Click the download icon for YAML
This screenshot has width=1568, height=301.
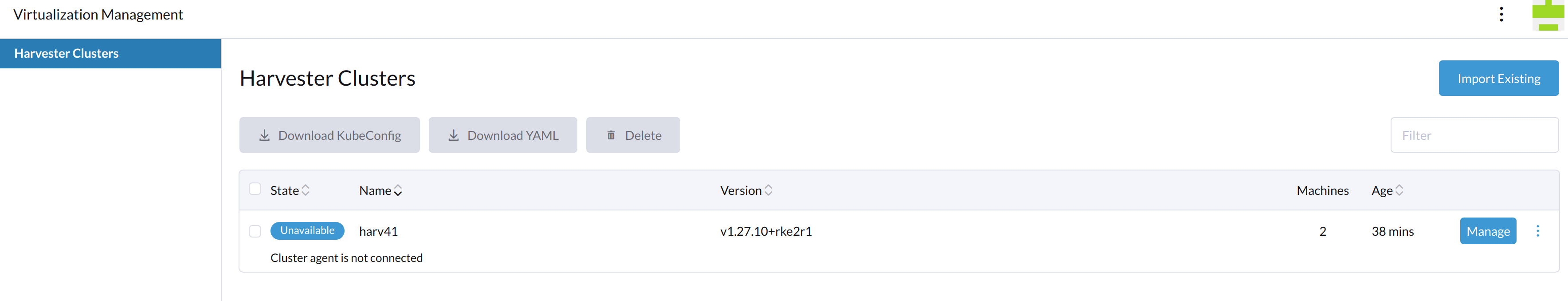[454, 135]
